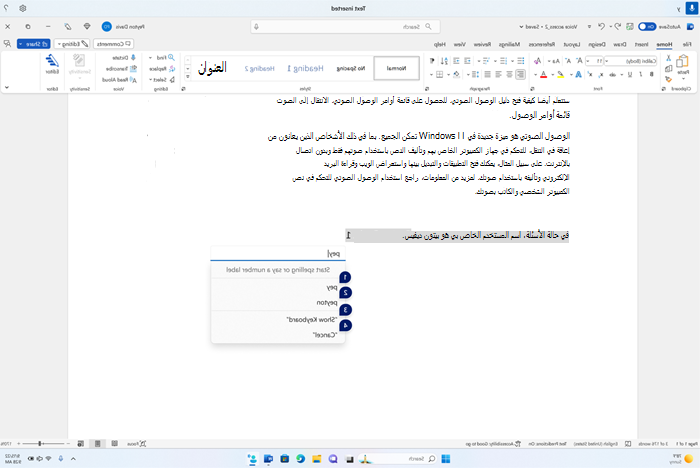Switch to Focus mode in status bar

137,443
